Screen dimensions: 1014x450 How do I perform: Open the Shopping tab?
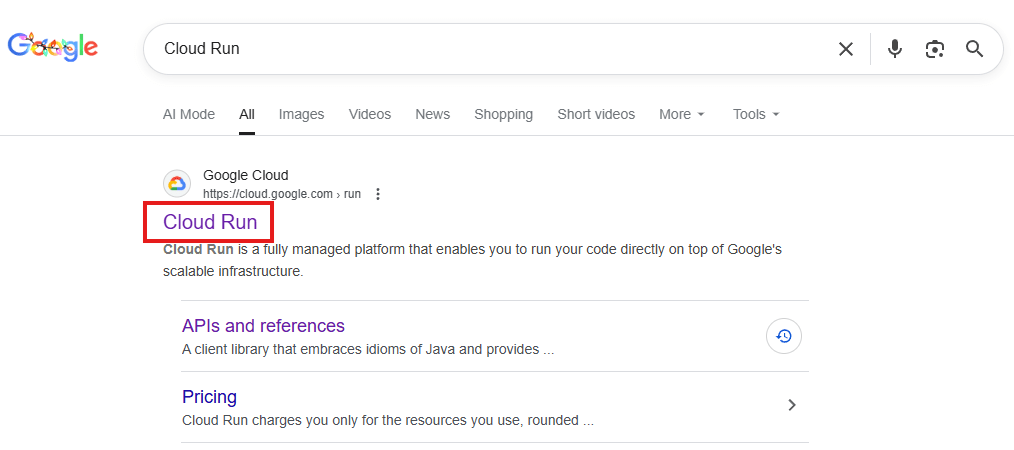[x=504, y=114]
